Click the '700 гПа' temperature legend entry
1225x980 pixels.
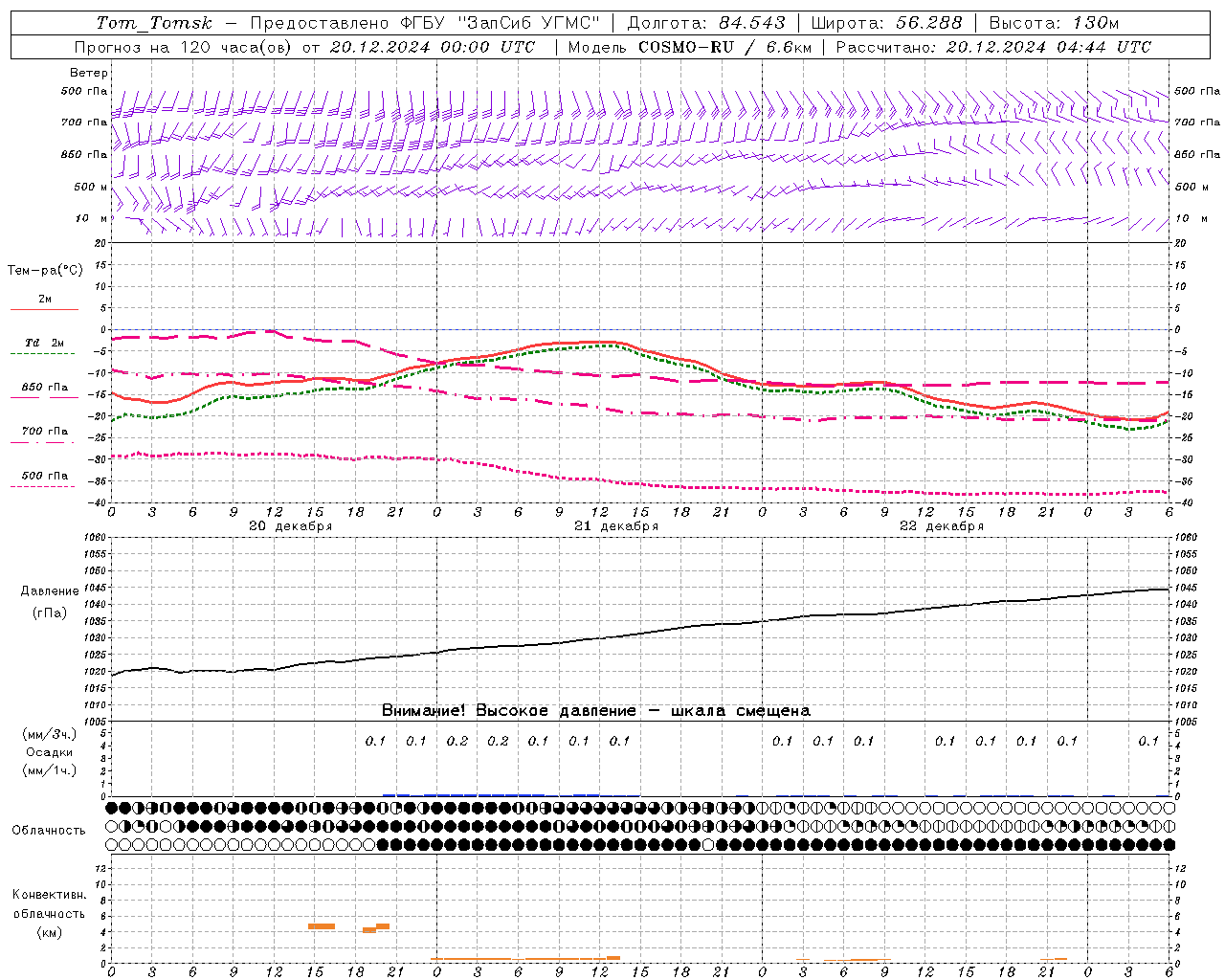pos(45,432)
